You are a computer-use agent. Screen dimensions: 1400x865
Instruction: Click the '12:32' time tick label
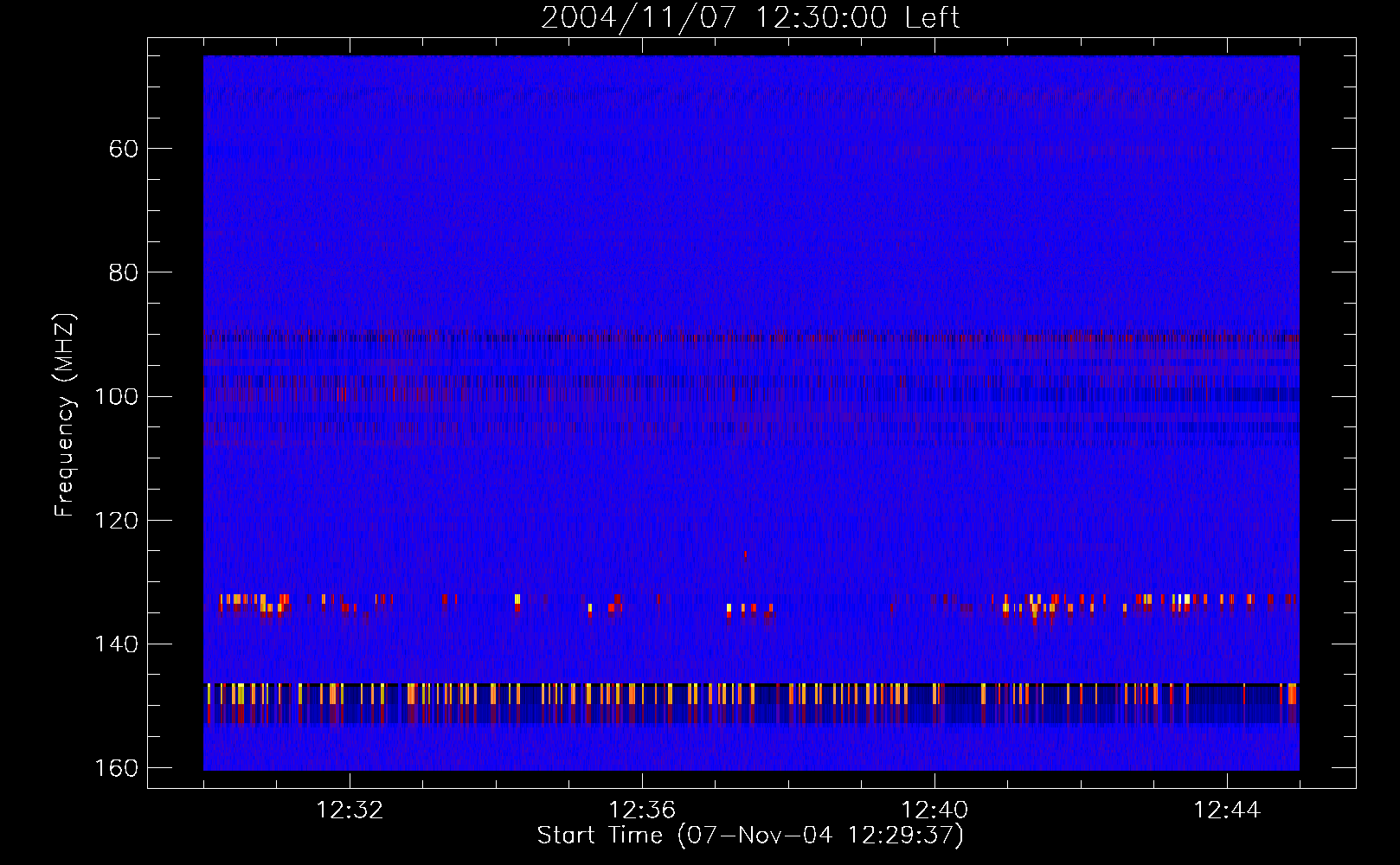(350, 811)
